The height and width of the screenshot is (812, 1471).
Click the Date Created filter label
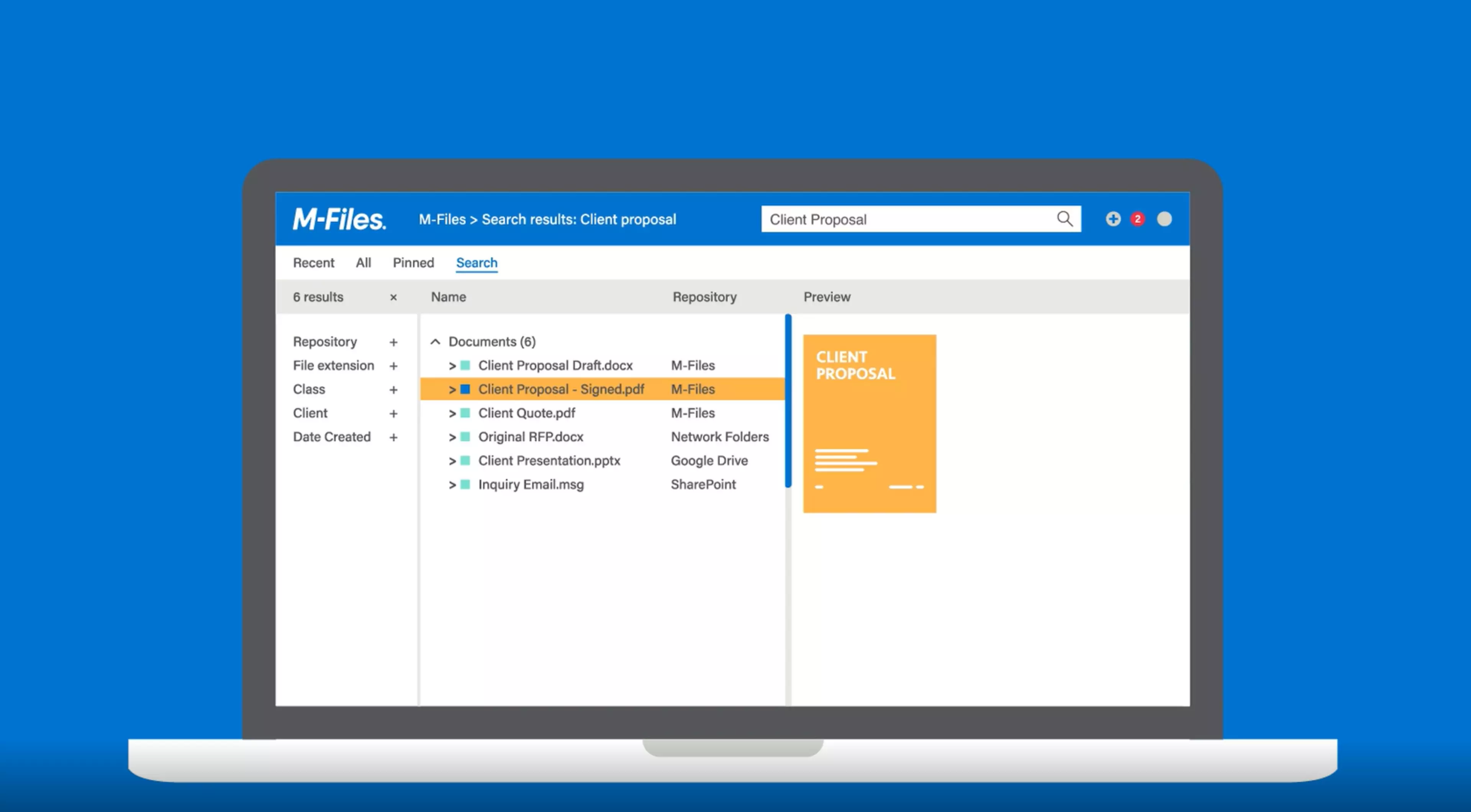pos(332,437)
